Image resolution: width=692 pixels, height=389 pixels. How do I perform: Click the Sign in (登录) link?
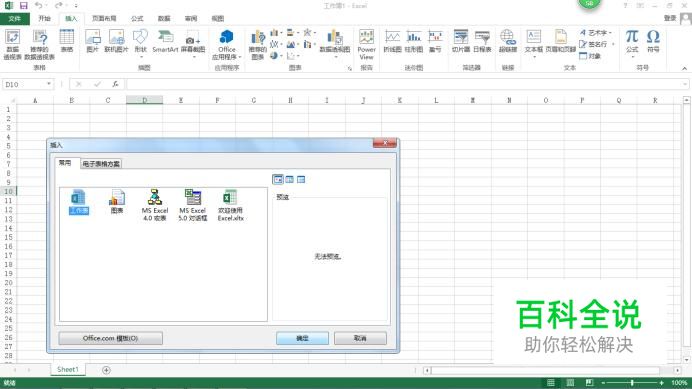(x=670, y=18)
